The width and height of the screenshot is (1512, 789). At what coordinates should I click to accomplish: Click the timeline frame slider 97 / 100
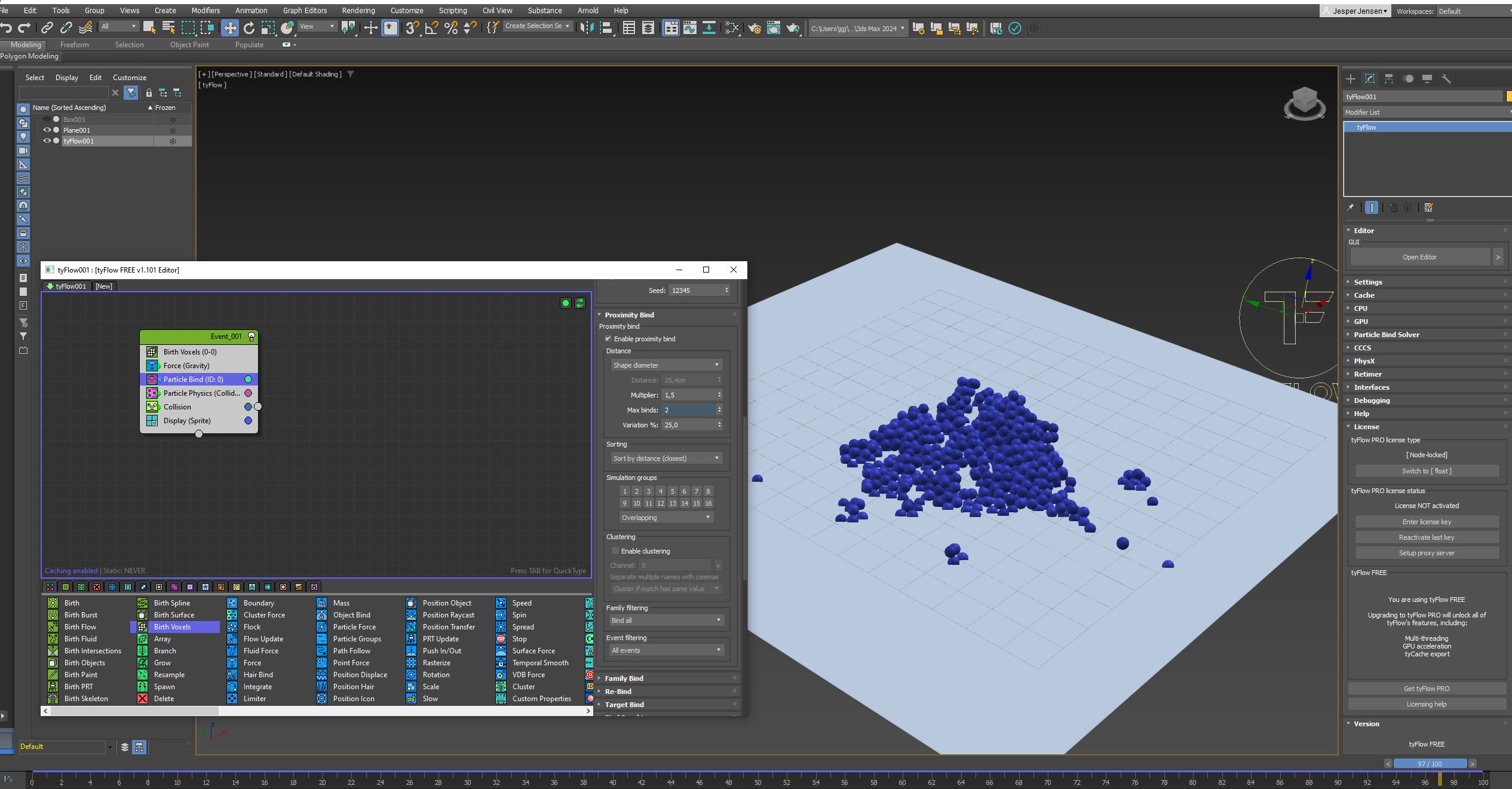tap(1429, 764)
